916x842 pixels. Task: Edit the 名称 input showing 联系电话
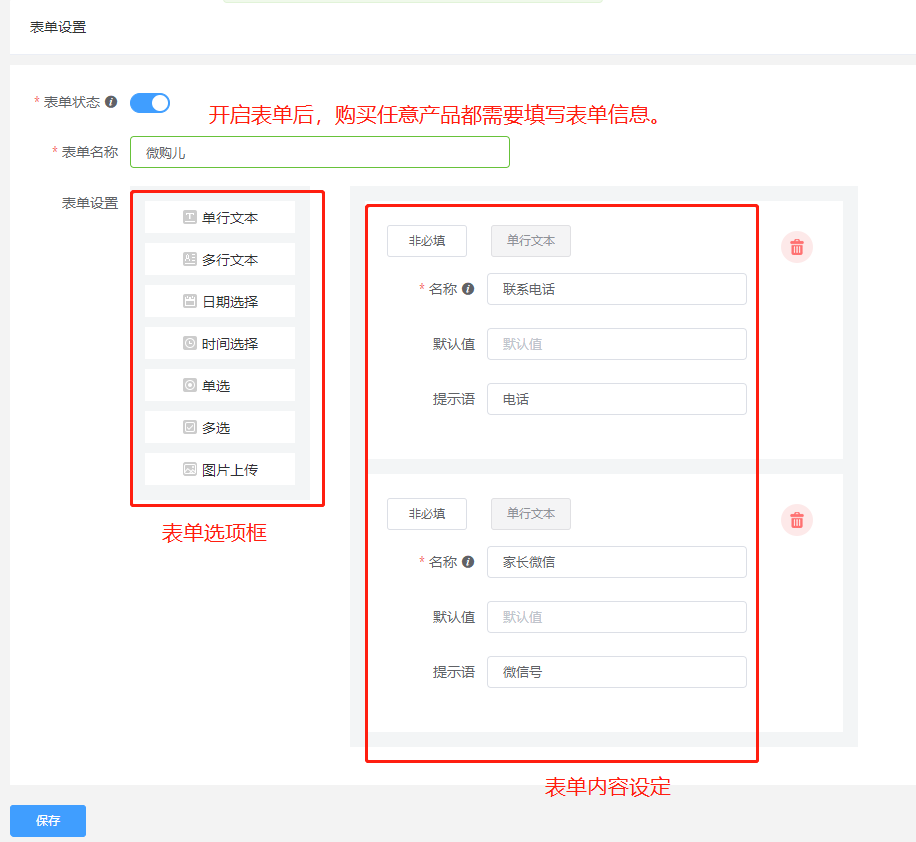coord(617,289)
